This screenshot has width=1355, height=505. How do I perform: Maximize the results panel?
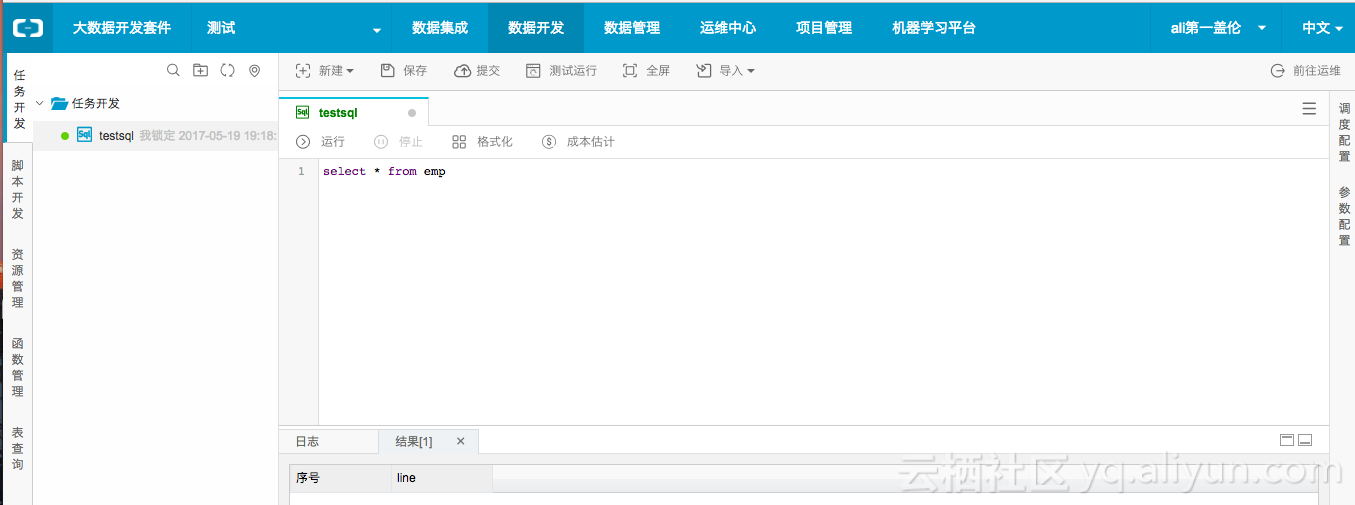click(1287, 440)
